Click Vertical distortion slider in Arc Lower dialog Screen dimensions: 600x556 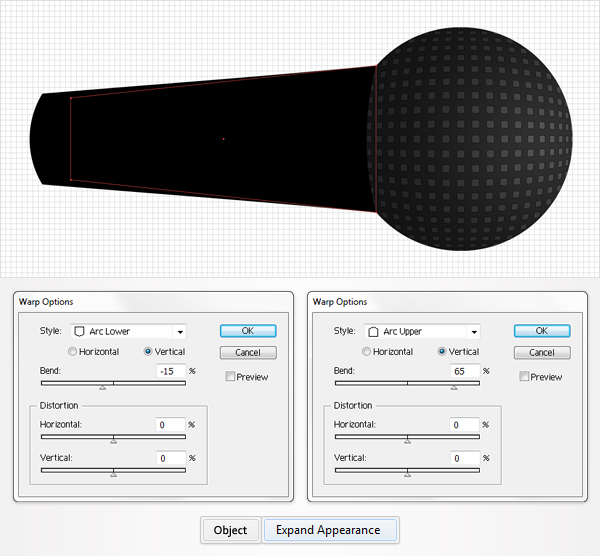[113, 471]
